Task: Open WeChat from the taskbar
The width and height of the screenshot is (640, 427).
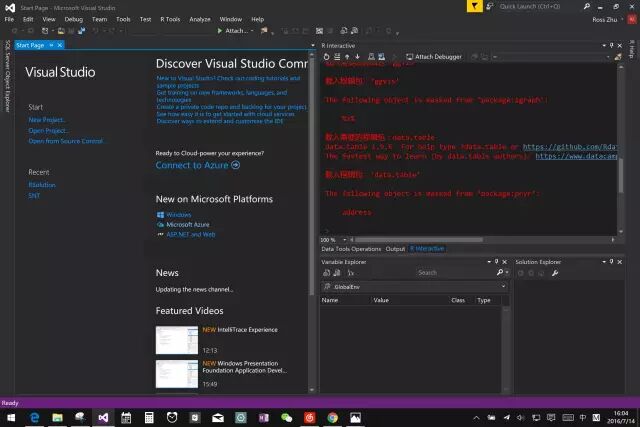Action: click(287, 418)
